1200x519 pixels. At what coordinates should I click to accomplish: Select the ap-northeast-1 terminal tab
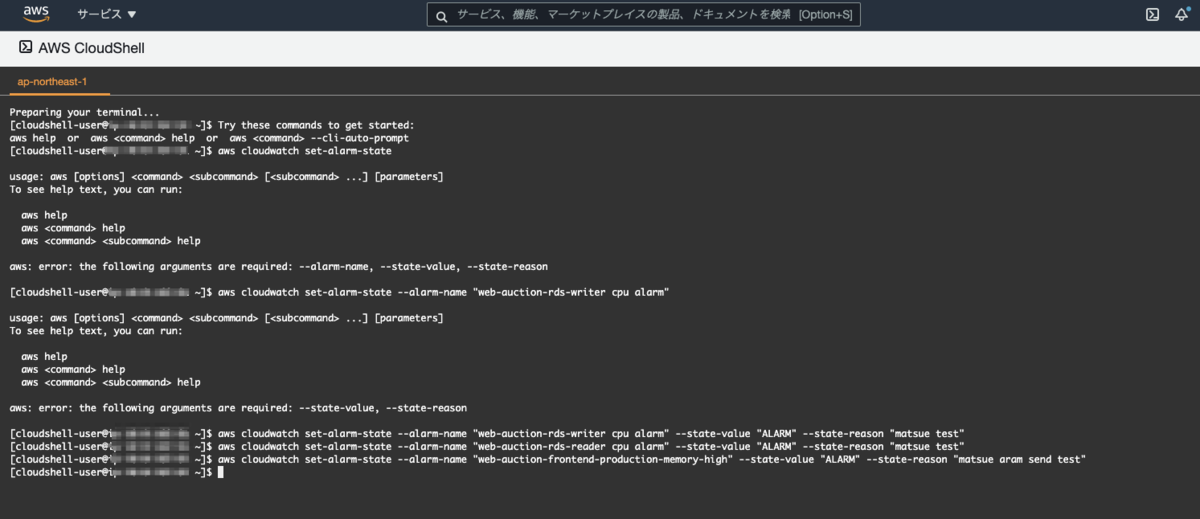[52, 81]
